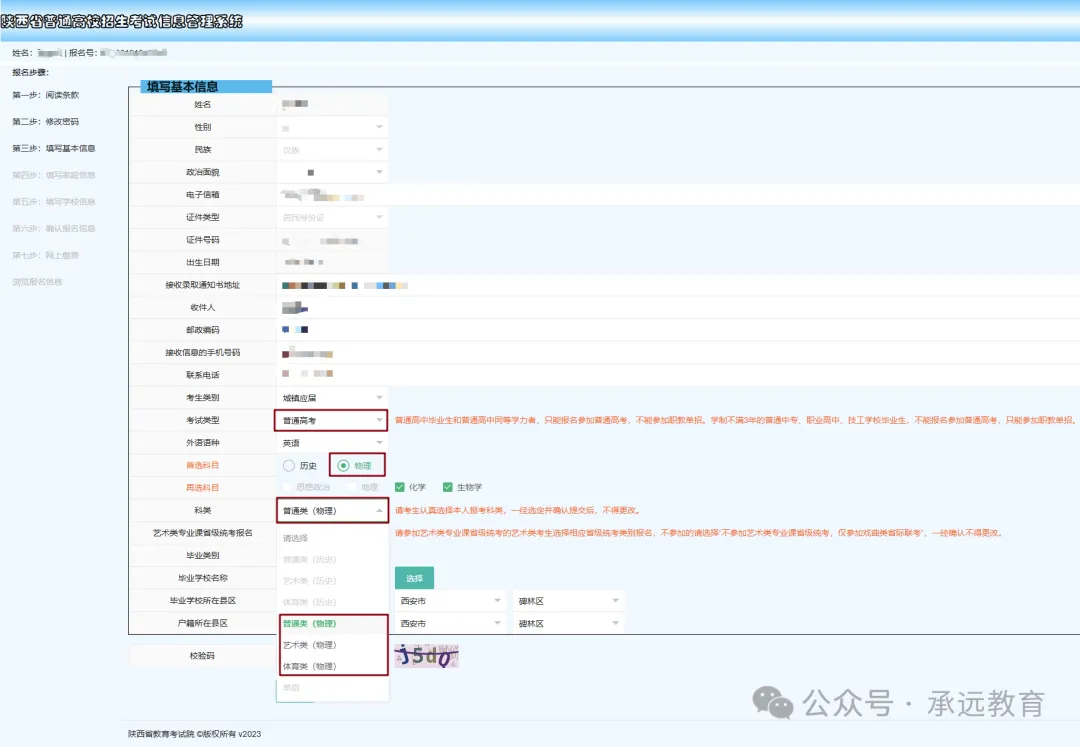
Task: Go to step 第三步：填写基本信息
Action: pos(54,149)
